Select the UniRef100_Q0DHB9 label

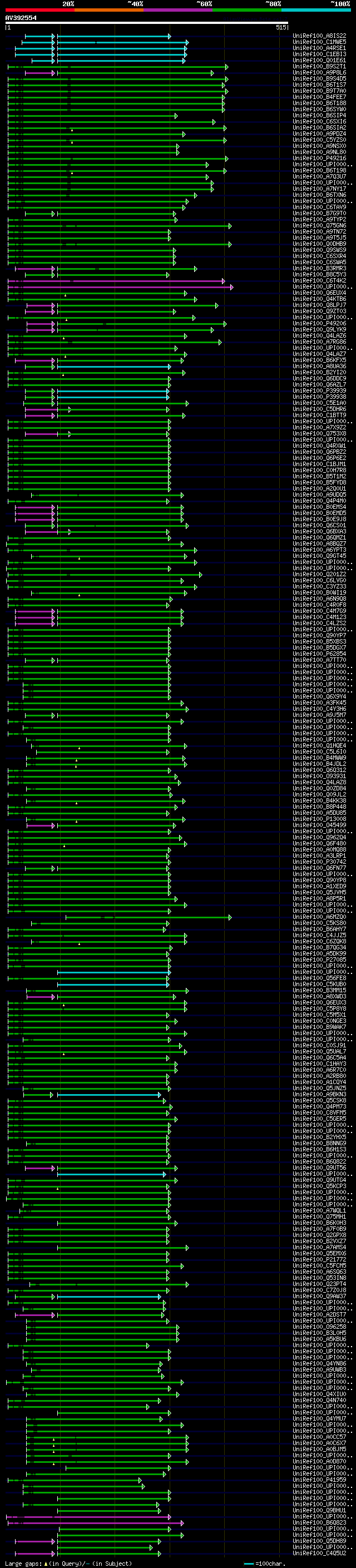319,244
